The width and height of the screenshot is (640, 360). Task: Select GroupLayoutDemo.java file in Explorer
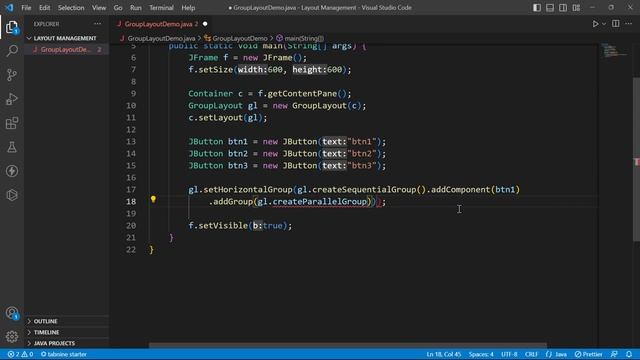[x=66, y=49]
